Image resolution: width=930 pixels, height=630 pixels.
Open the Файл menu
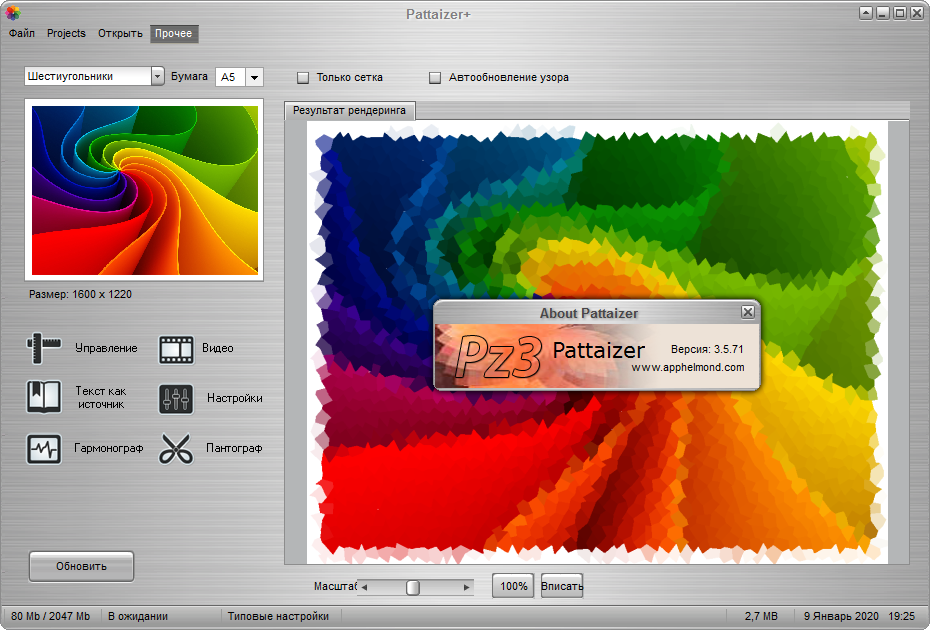coord(22,33)
